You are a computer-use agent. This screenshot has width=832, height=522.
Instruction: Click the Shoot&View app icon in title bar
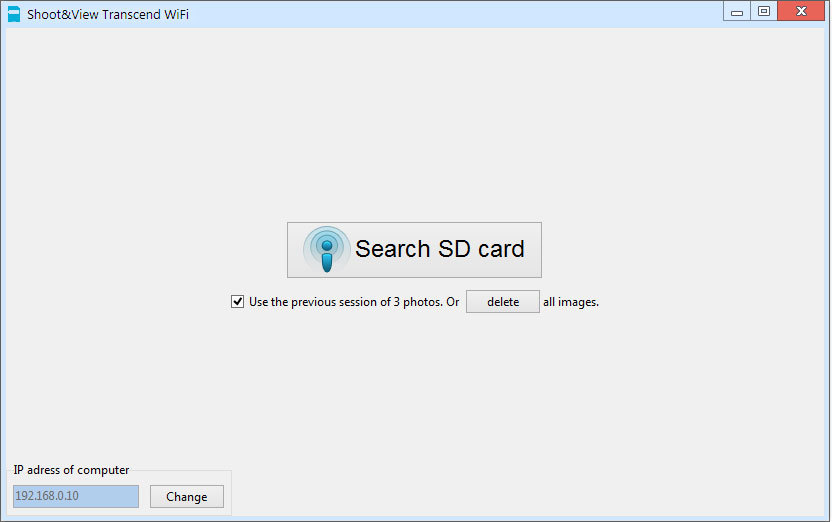(x=14, y=14)
